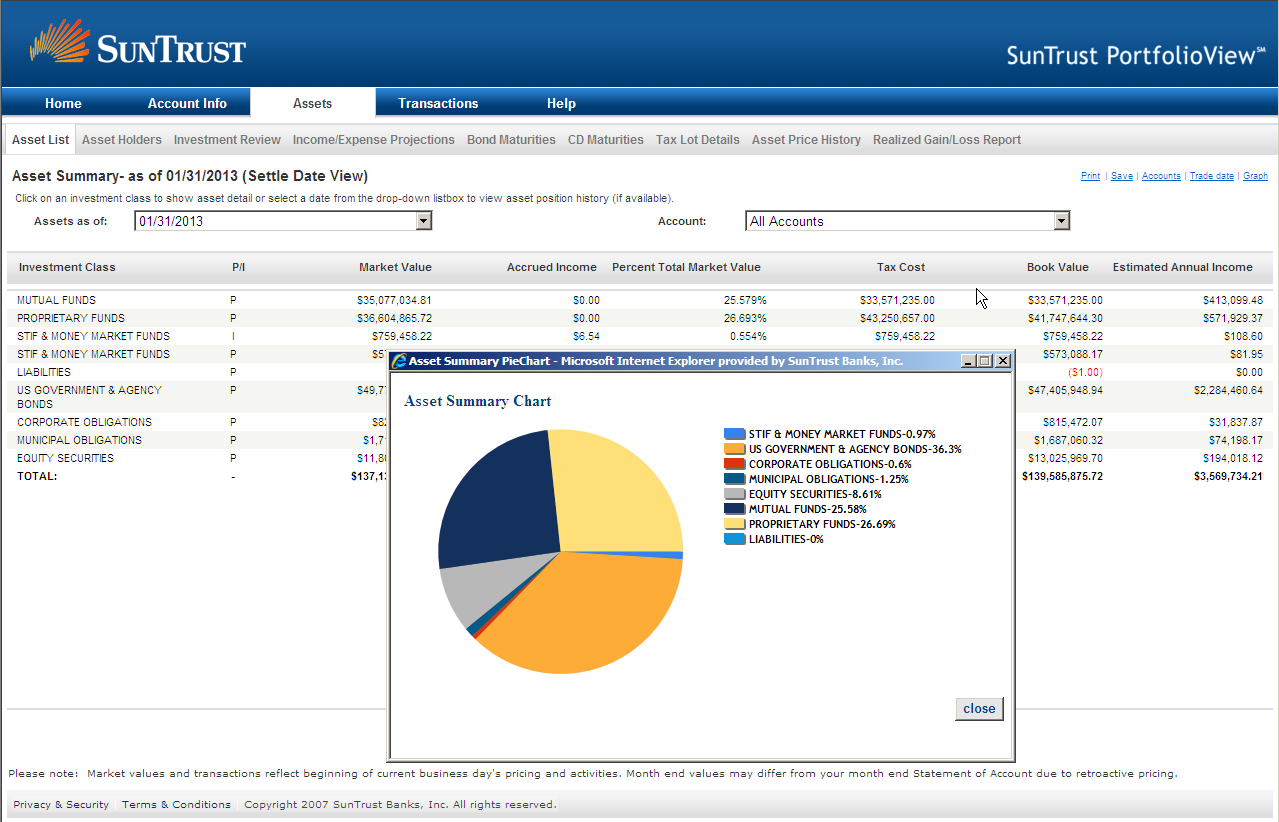Click Mutual Funds market value $35,077,034.81
Viewport: 1279px width, 822px height.
point(394,300)
